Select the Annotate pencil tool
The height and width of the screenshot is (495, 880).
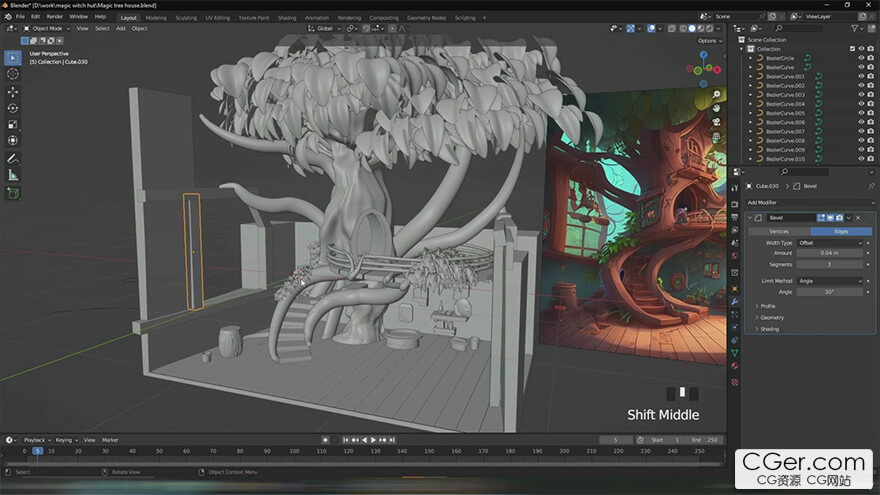pyautogui.click(x=13, y=158)
